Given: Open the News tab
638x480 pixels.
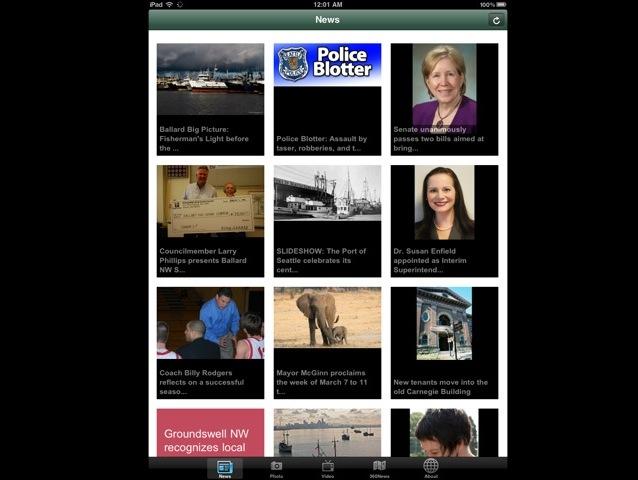Looking at the screenshot, I should [225, 469].
